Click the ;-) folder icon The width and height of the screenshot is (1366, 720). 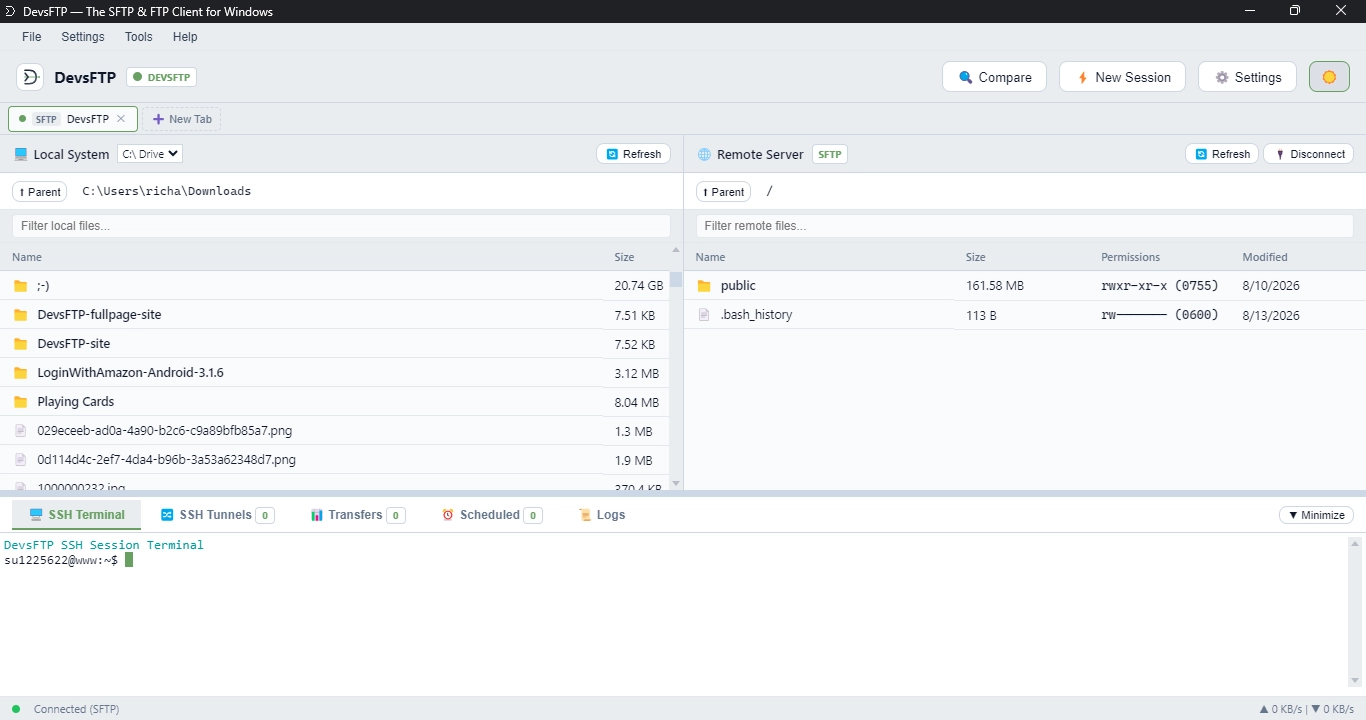(x=21, y=286)
